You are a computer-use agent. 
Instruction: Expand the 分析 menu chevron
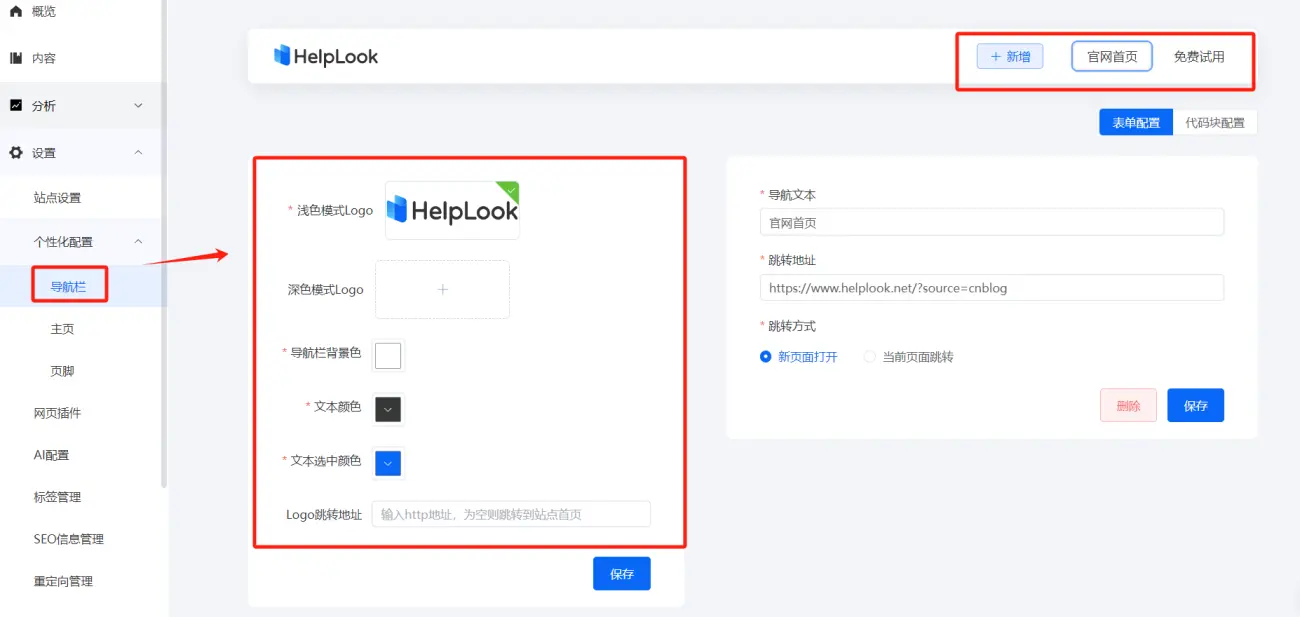point(138,105)
